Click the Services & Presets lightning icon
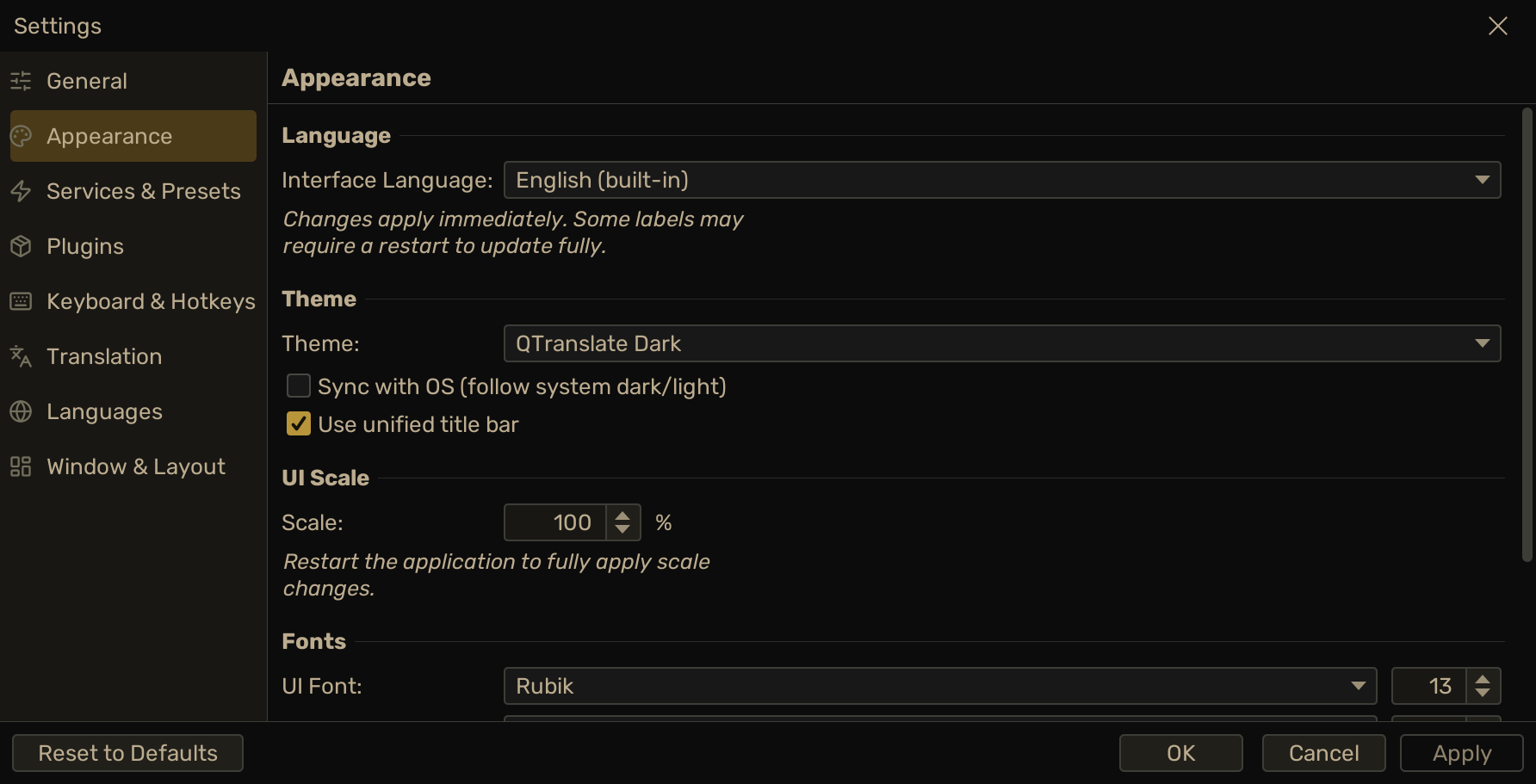The width and height of the screenshot is (1536, 784). click(x=21, y=191)
